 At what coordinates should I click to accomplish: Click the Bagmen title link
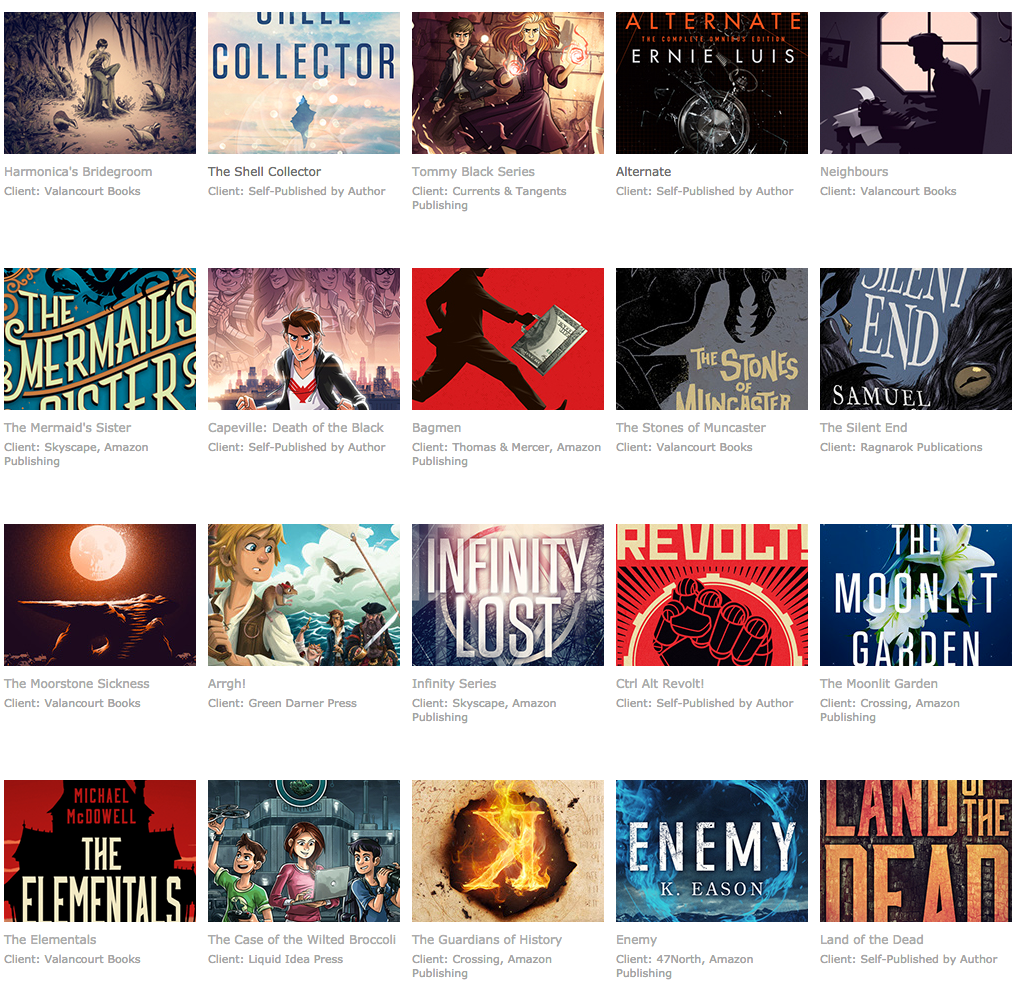[x=436, y=427]
